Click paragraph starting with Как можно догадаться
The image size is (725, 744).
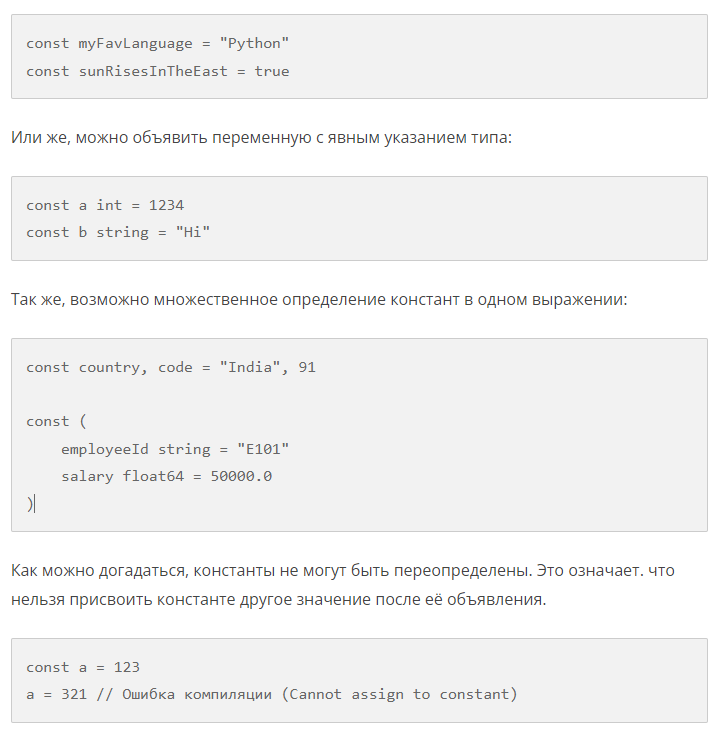(343, 585)
